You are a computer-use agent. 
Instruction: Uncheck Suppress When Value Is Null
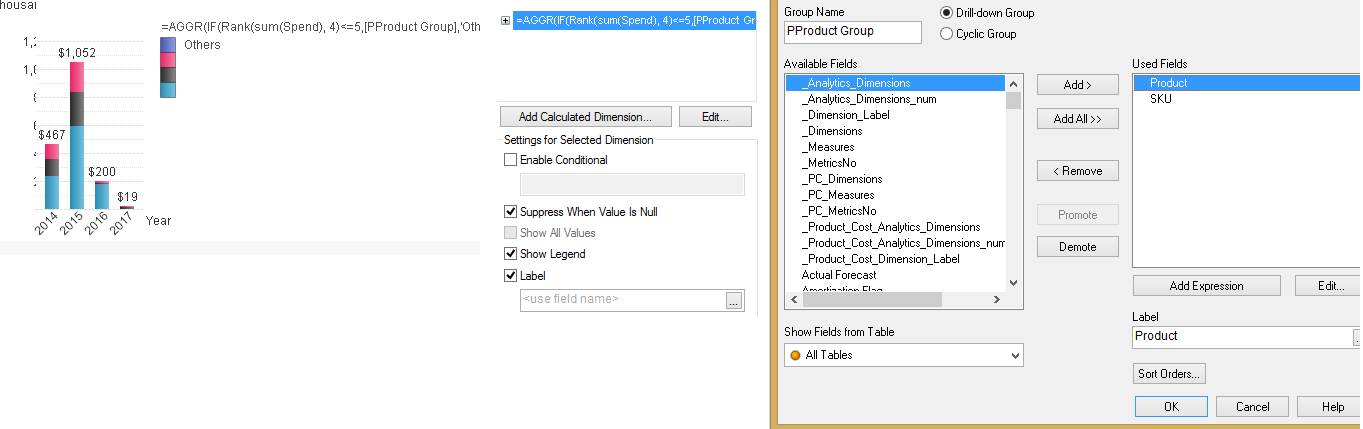click(x=511, y=212)
